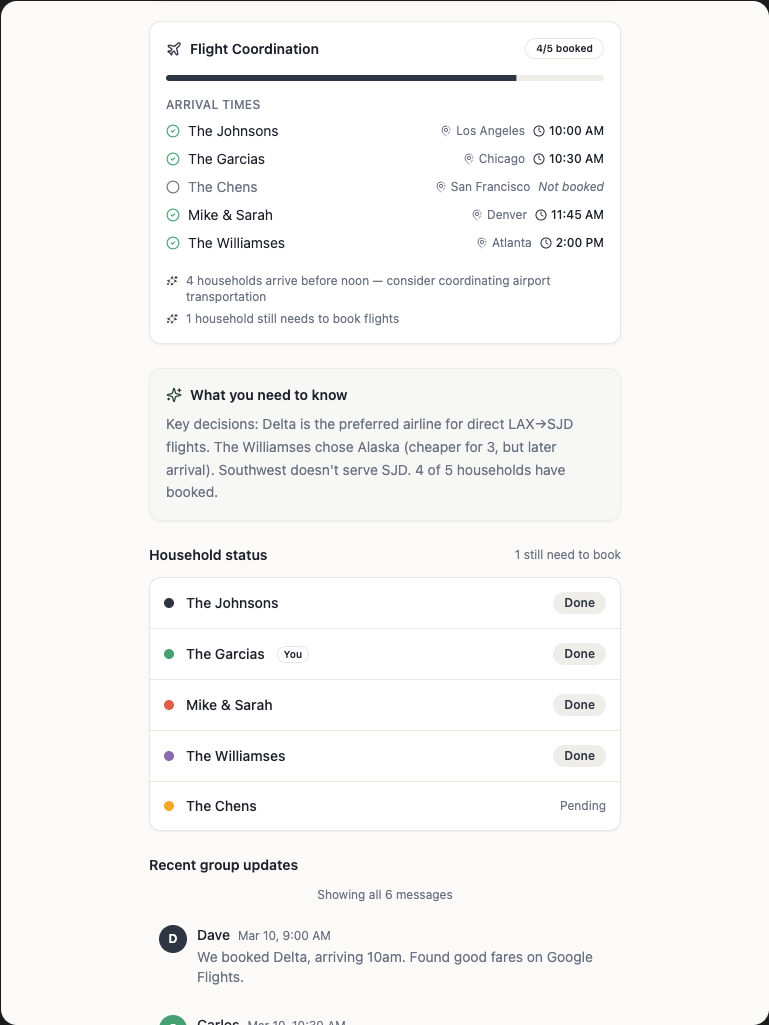
Task: Click the location pin next to San Francisco
Action: (x=441, y=187)
